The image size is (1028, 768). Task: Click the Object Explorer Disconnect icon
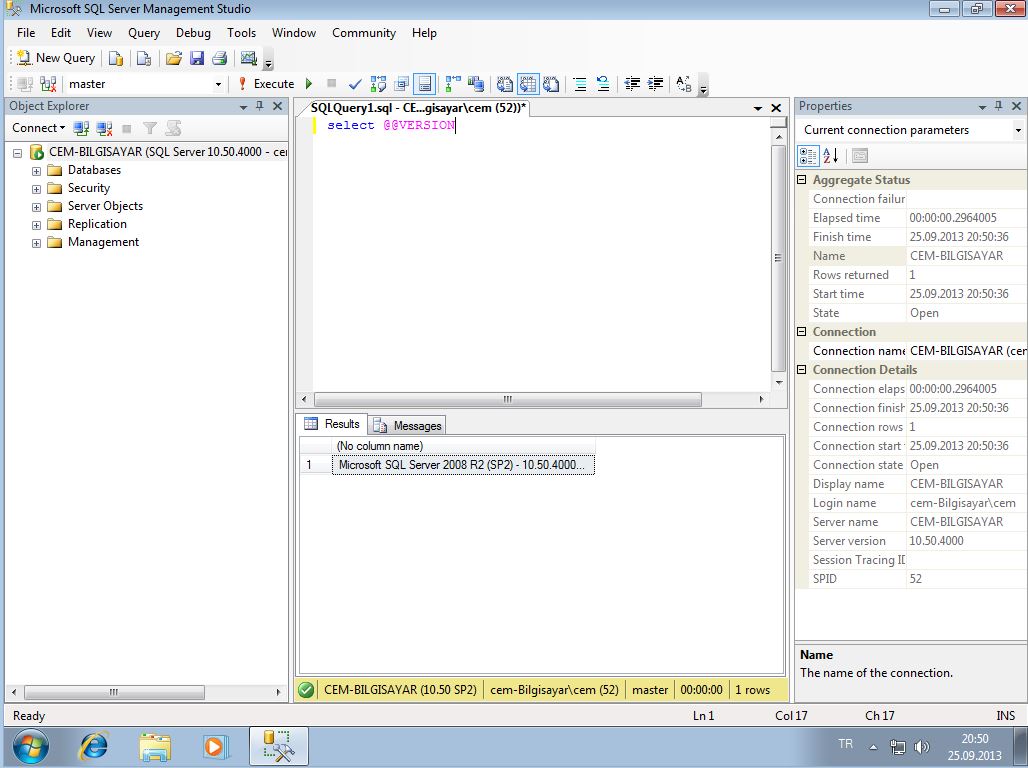[104, 129]
